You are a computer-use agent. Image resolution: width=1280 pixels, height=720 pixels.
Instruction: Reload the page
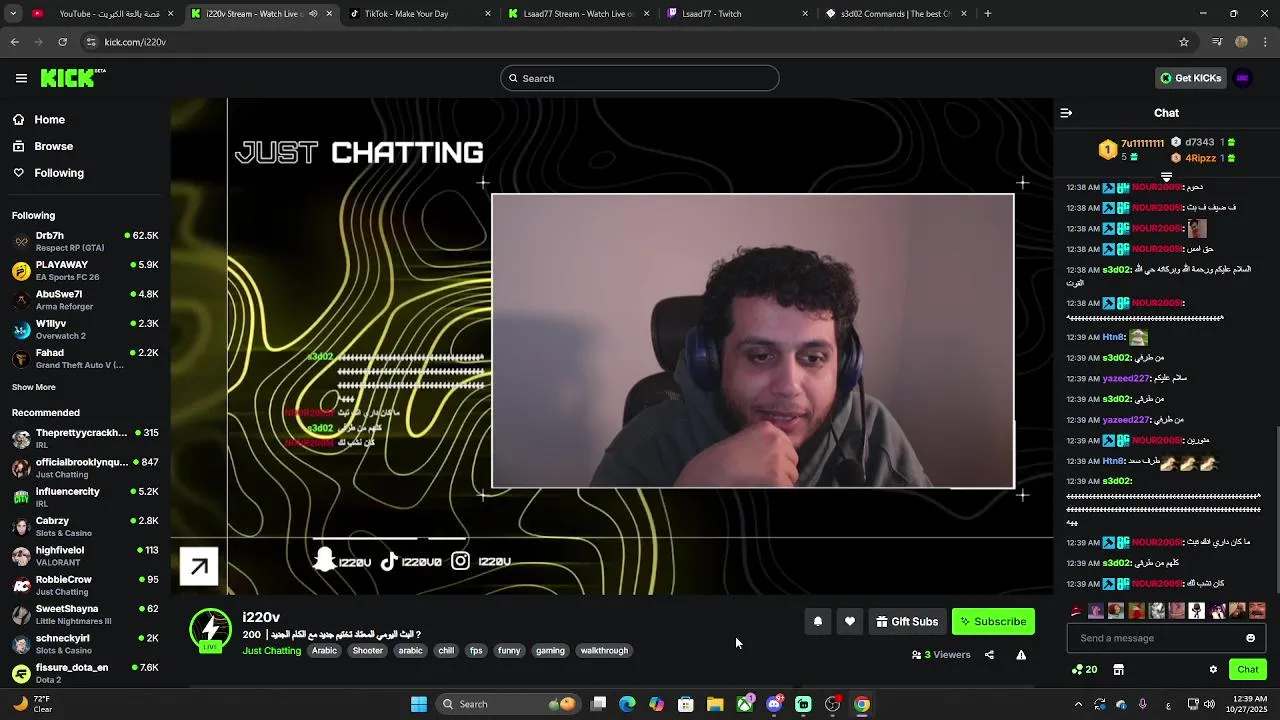[x=62, y=42]
